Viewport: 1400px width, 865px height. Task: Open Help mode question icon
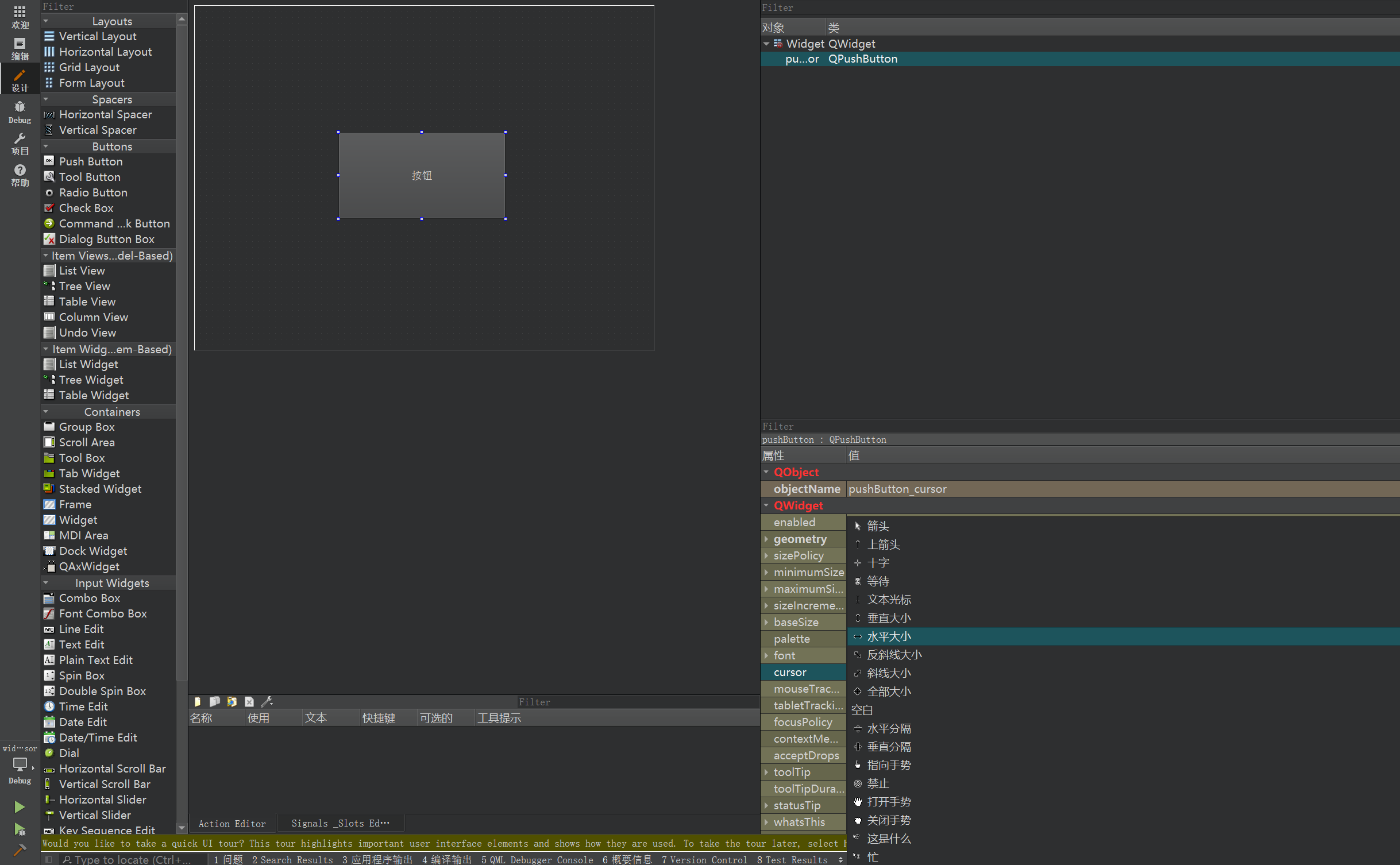coord(20,175)
